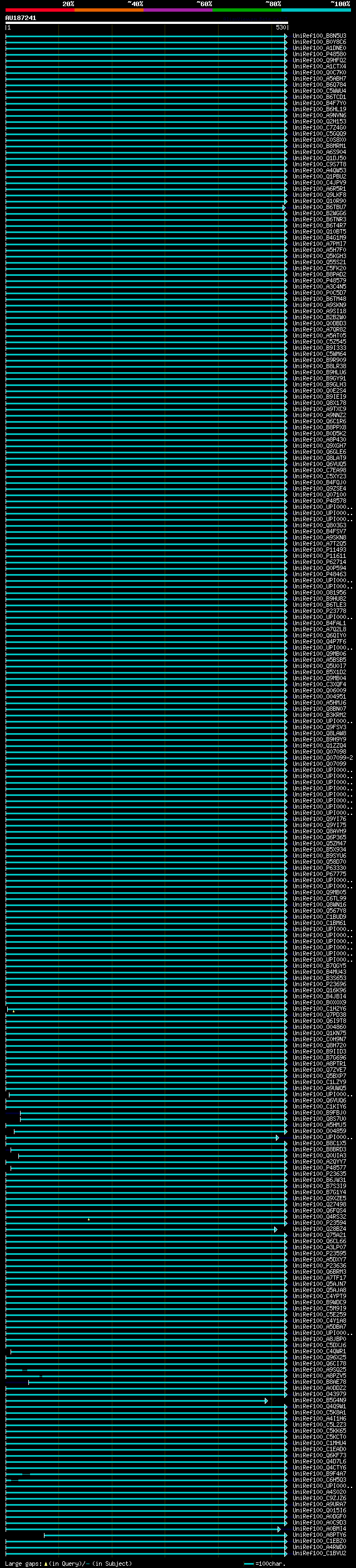Select the label UniRef100_C5E259
Viewport: 356px width, 1568px height.
click(319, 1315)
